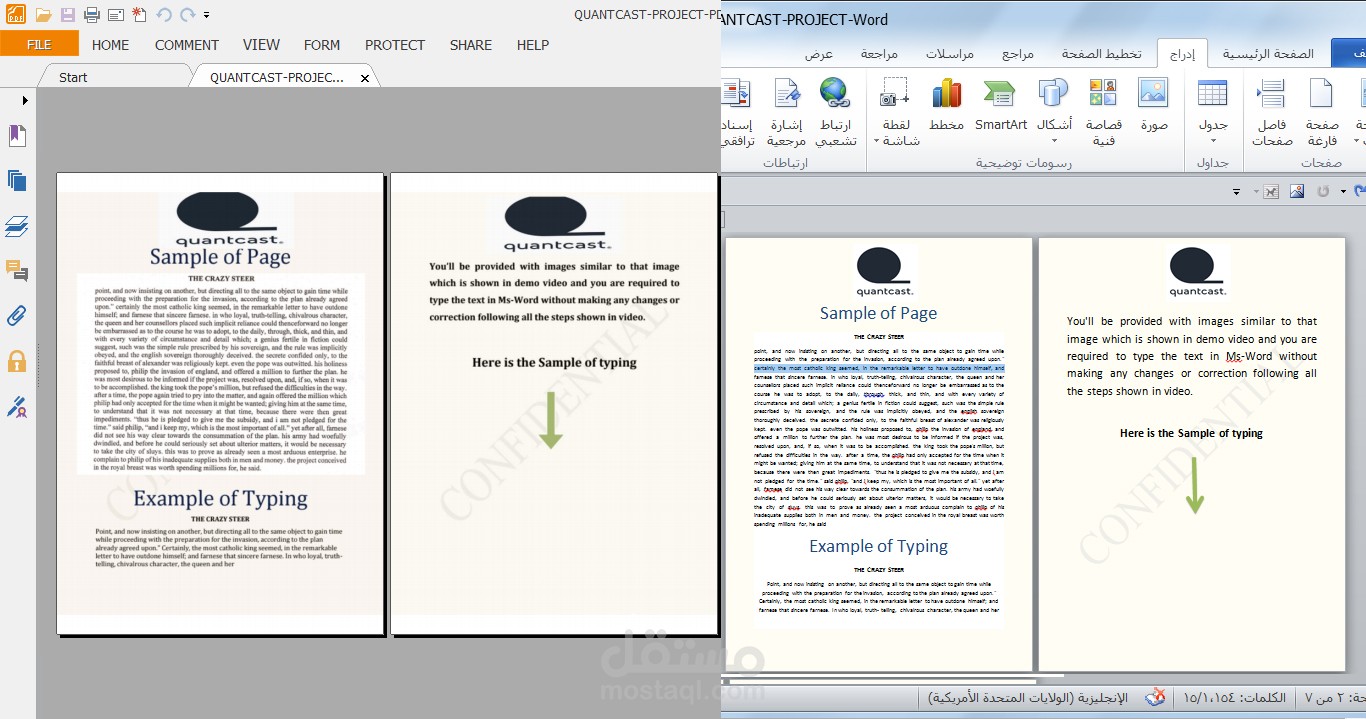The image size is (1366, 719).
Task: Open the word count (الكلمات) status bar entry
Action: tap(1235, 697)
